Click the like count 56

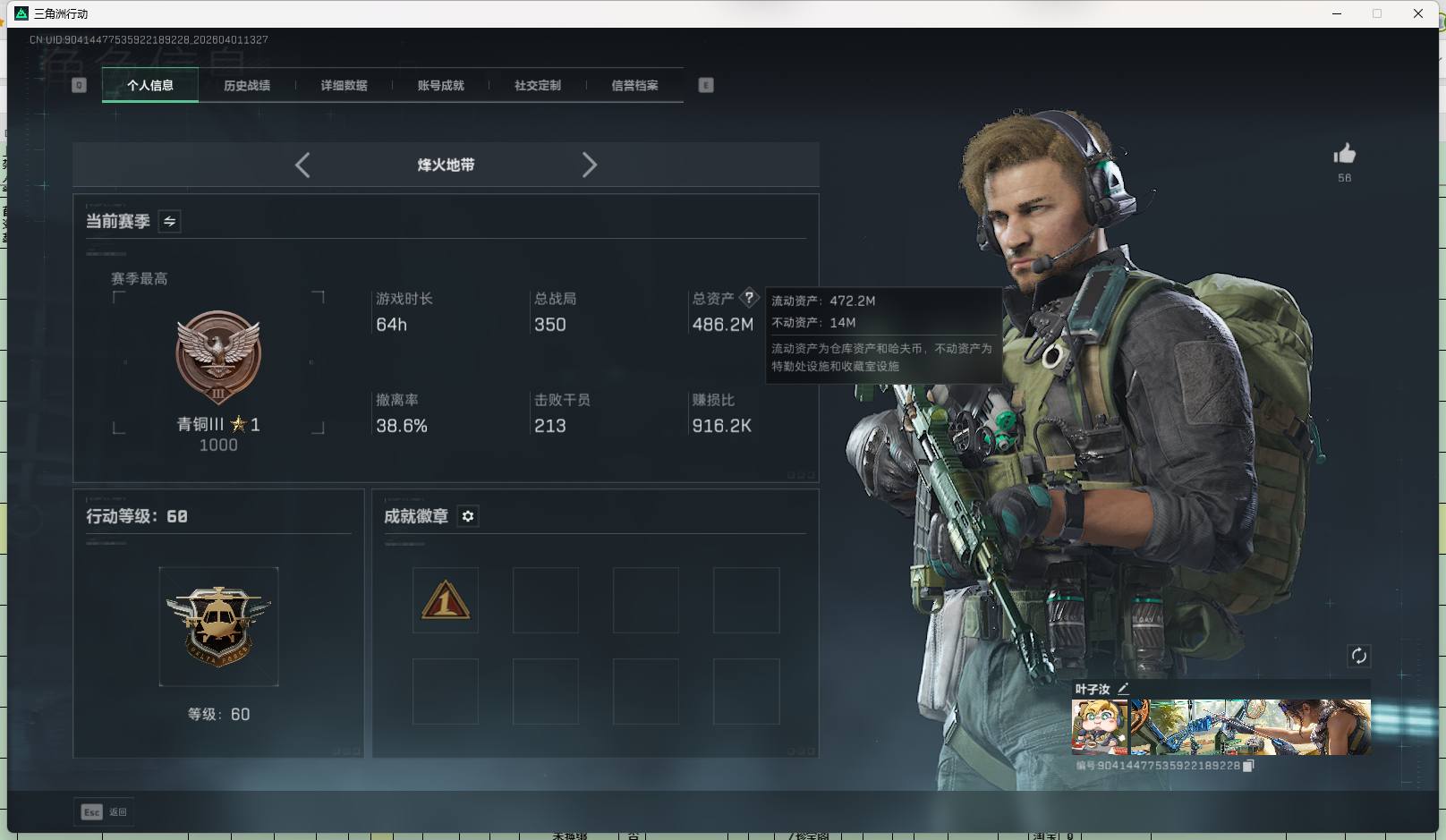click(1344, 178)
